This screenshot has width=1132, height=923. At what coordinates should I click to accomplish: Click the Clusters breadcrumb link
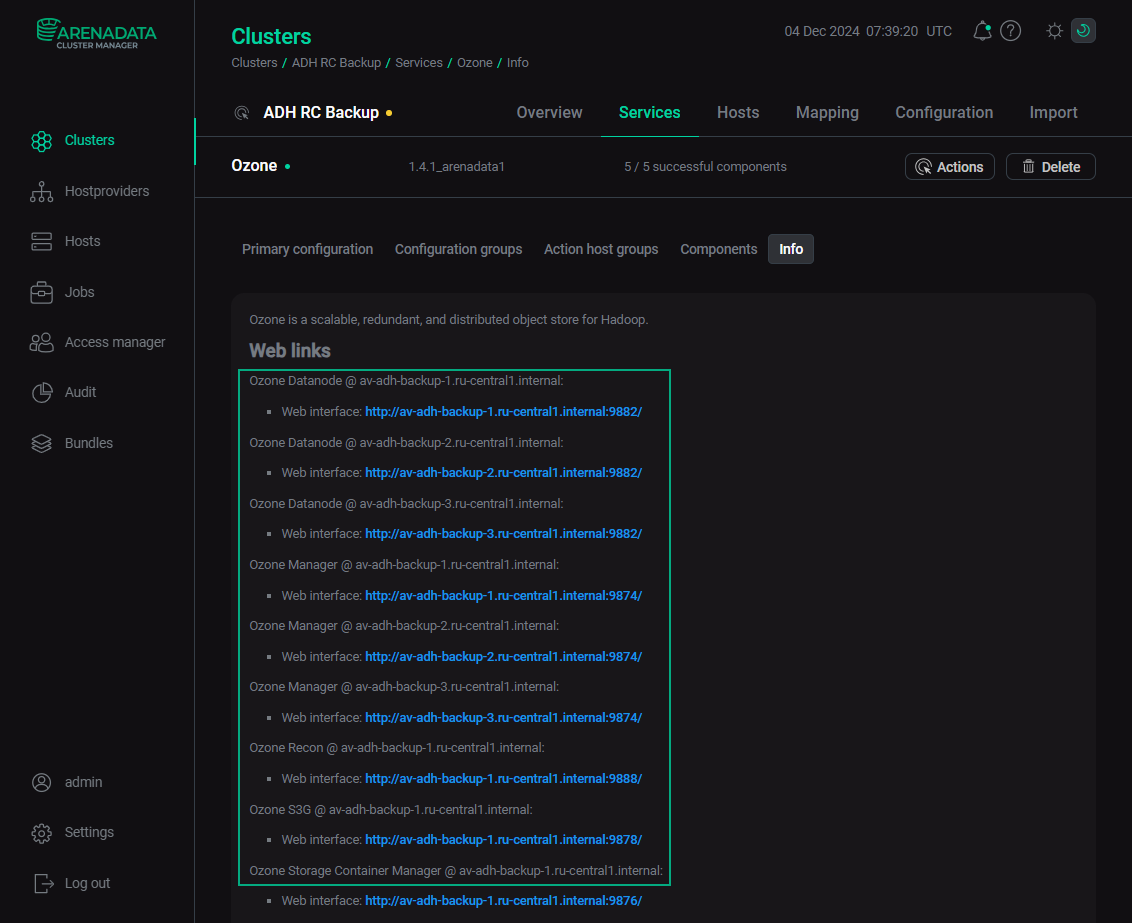point(254,63)
